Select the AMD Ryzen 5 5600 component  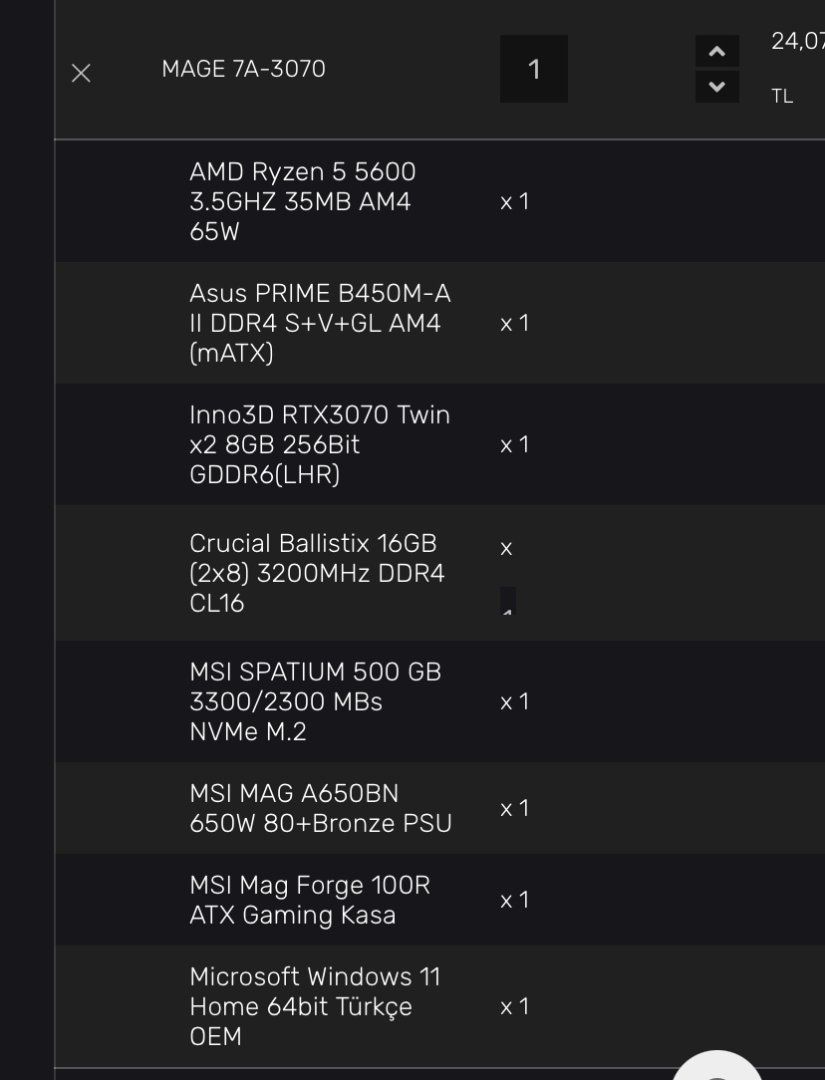[302, 202]
